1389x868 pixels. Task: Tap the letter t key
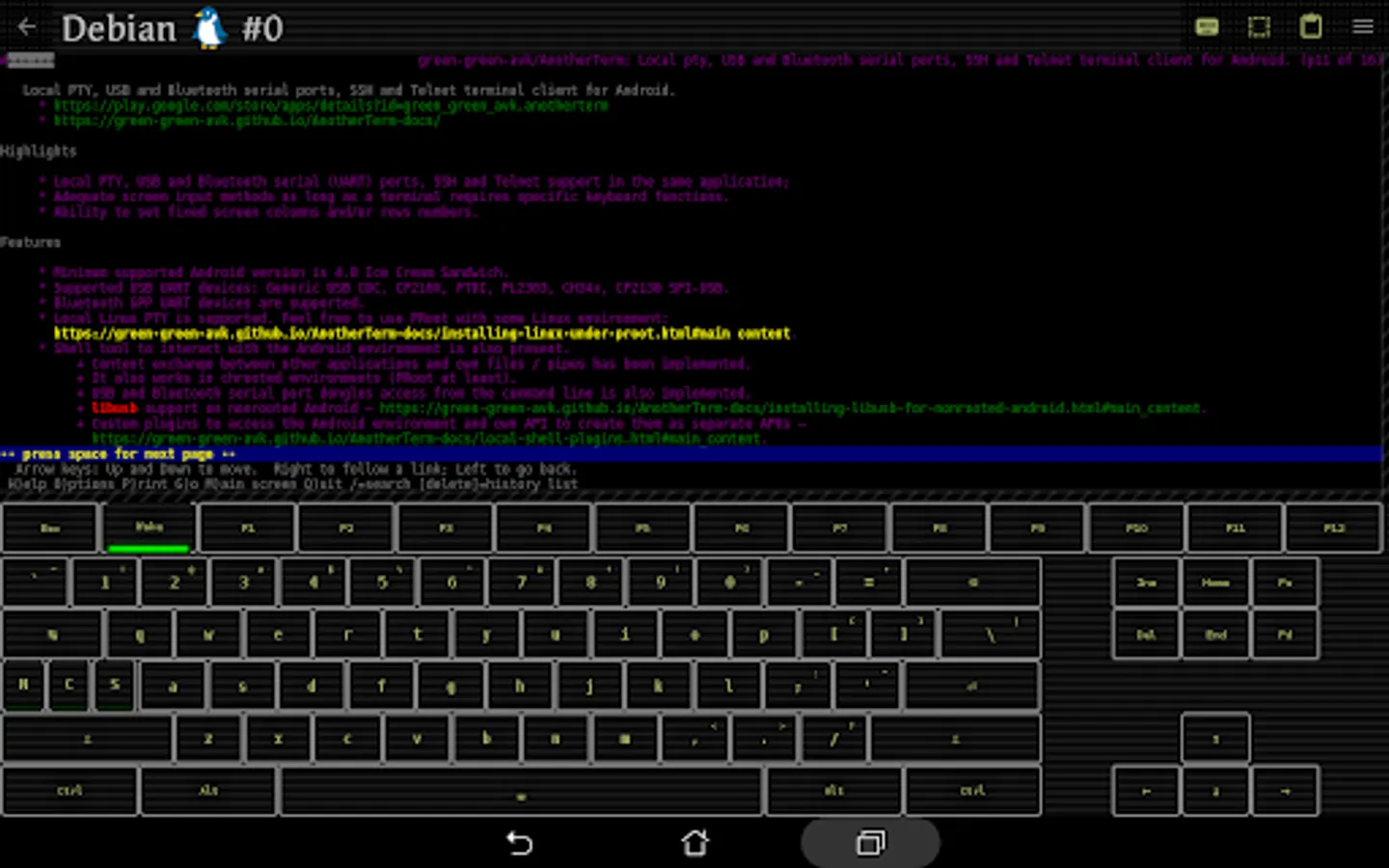pos(418,634)
